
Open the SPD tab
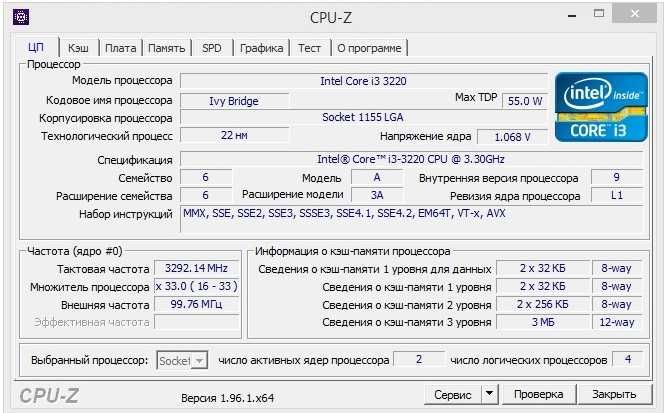click(x=212, y=48)
